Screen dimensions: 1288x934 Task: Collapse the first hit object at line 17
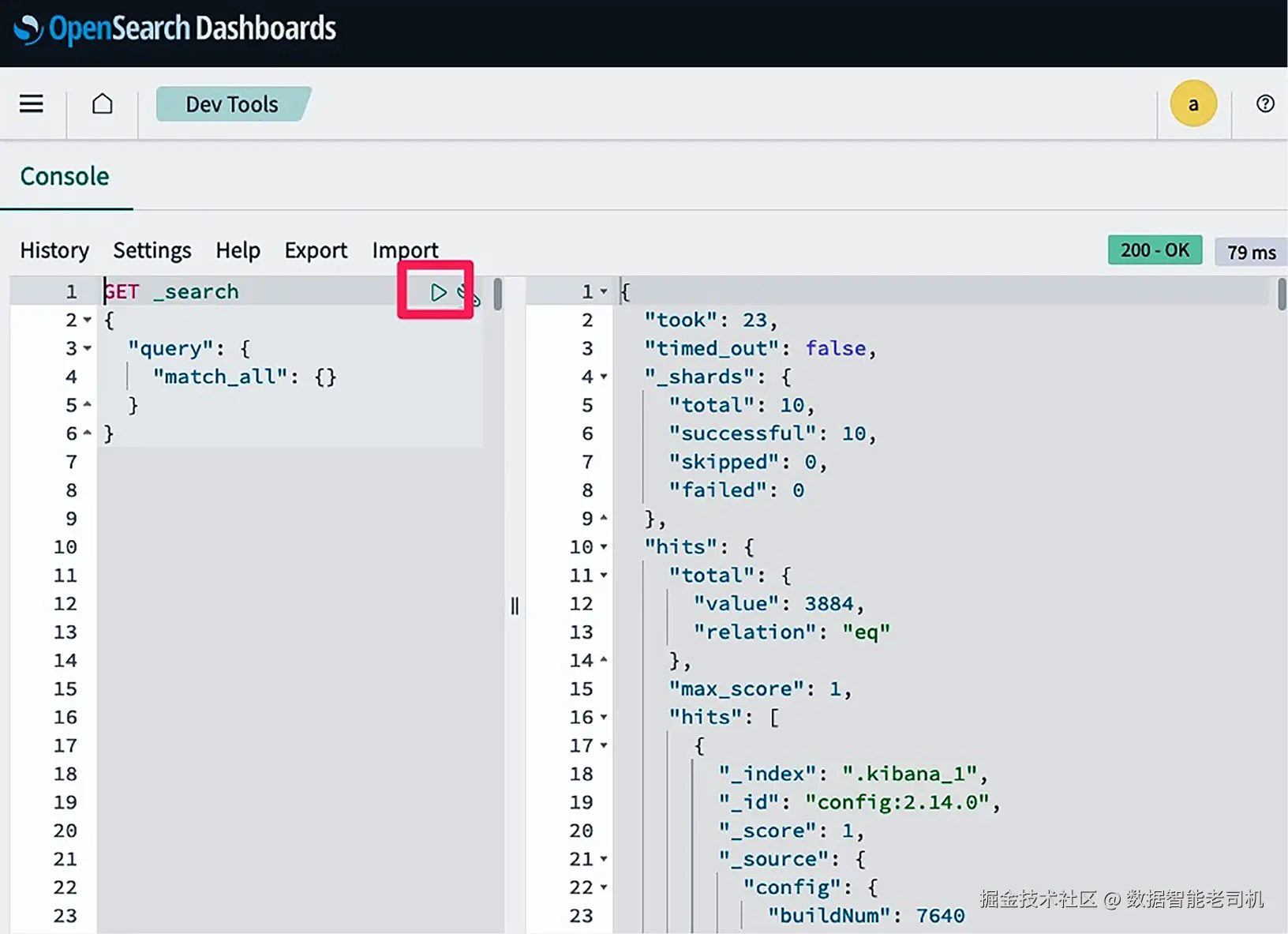pos(604,745)
